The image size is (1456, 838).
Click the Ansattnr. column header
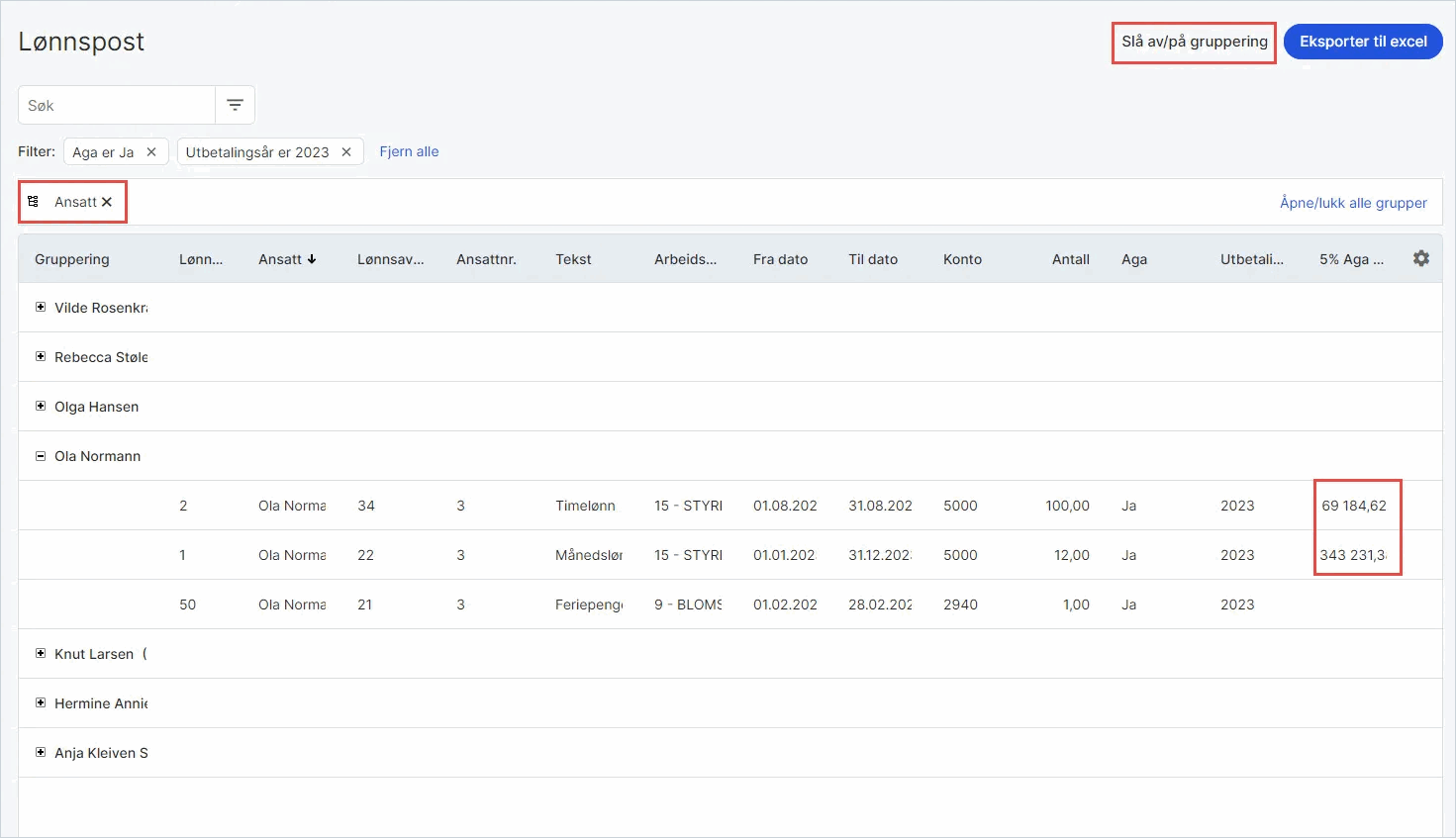(x=486, y=259)
